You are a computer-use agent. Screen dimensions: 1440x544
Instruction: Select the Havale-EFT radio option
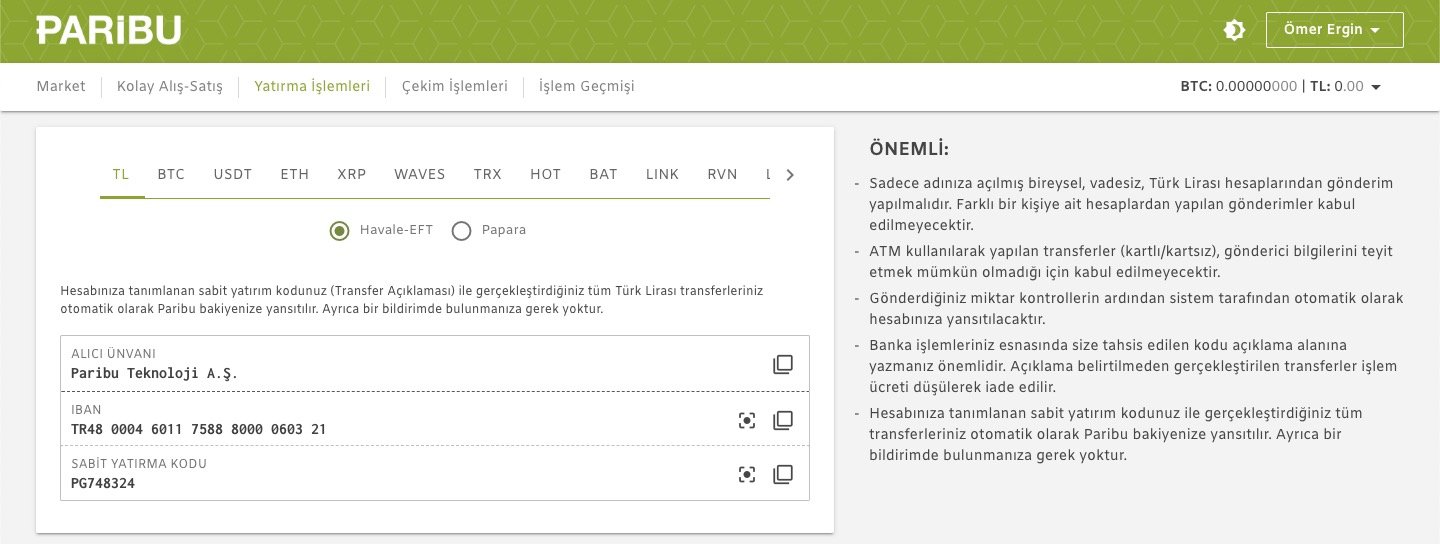click(x=340, y=231)
